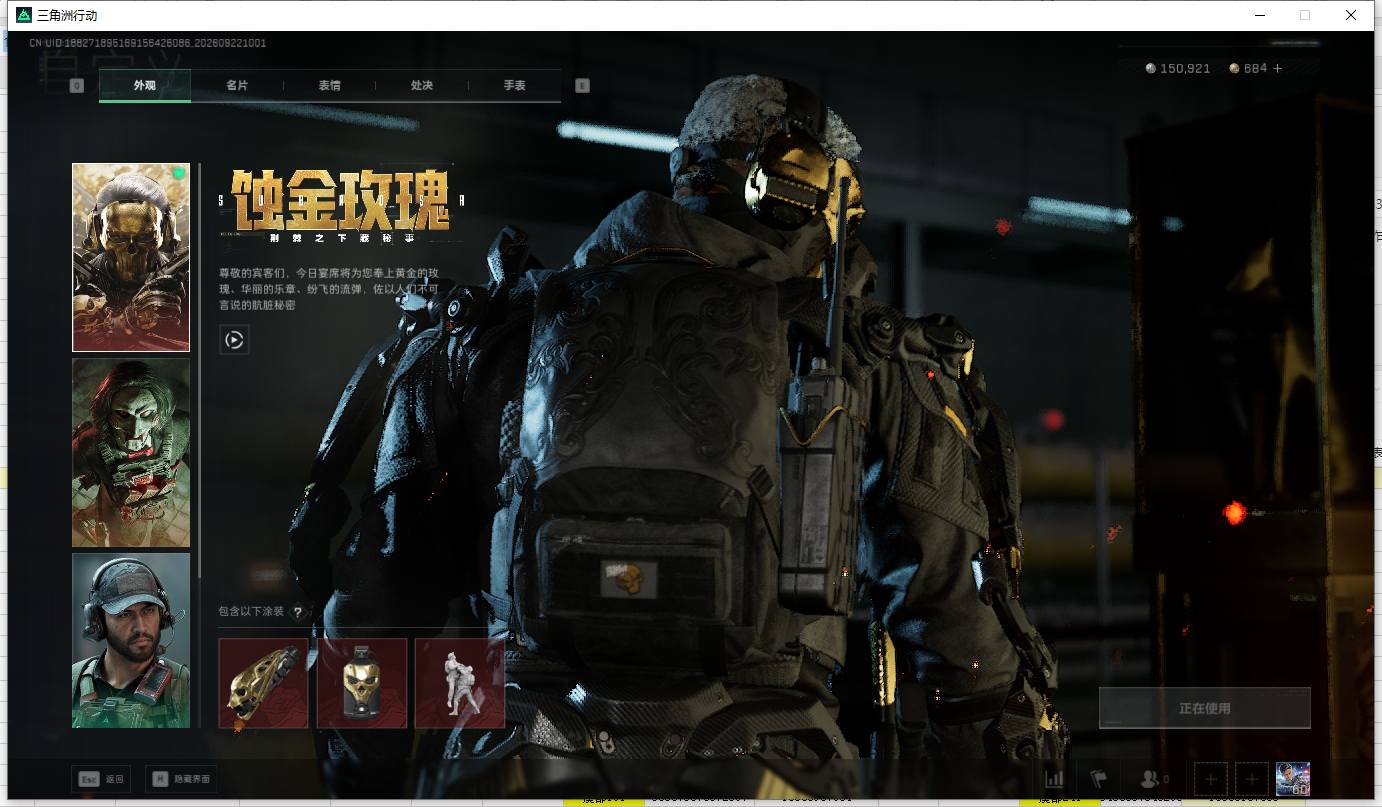Click the 正在使用 button
The image size is (1382, 807).
(1205, 708)
